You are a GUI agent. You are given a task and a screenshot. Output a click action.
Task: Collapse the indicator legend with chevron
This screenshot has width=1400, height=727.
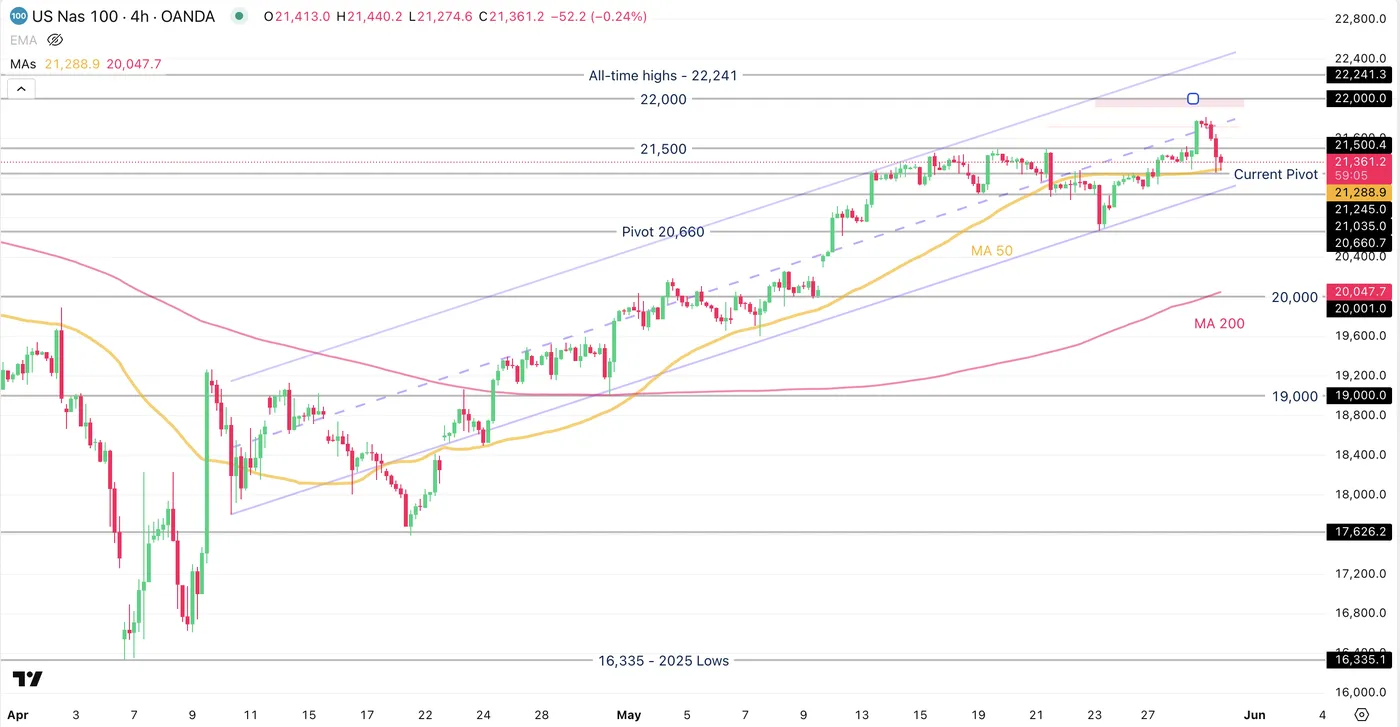[x=21, y=89]
